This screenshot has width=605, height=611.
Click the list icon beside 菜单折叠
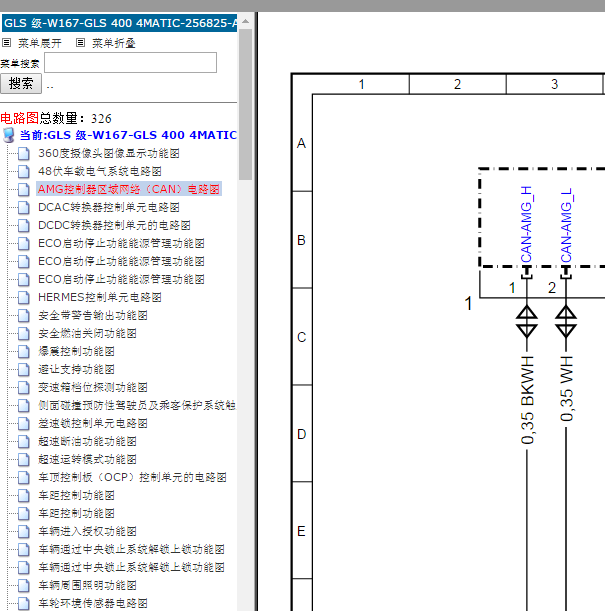(80, 42)
